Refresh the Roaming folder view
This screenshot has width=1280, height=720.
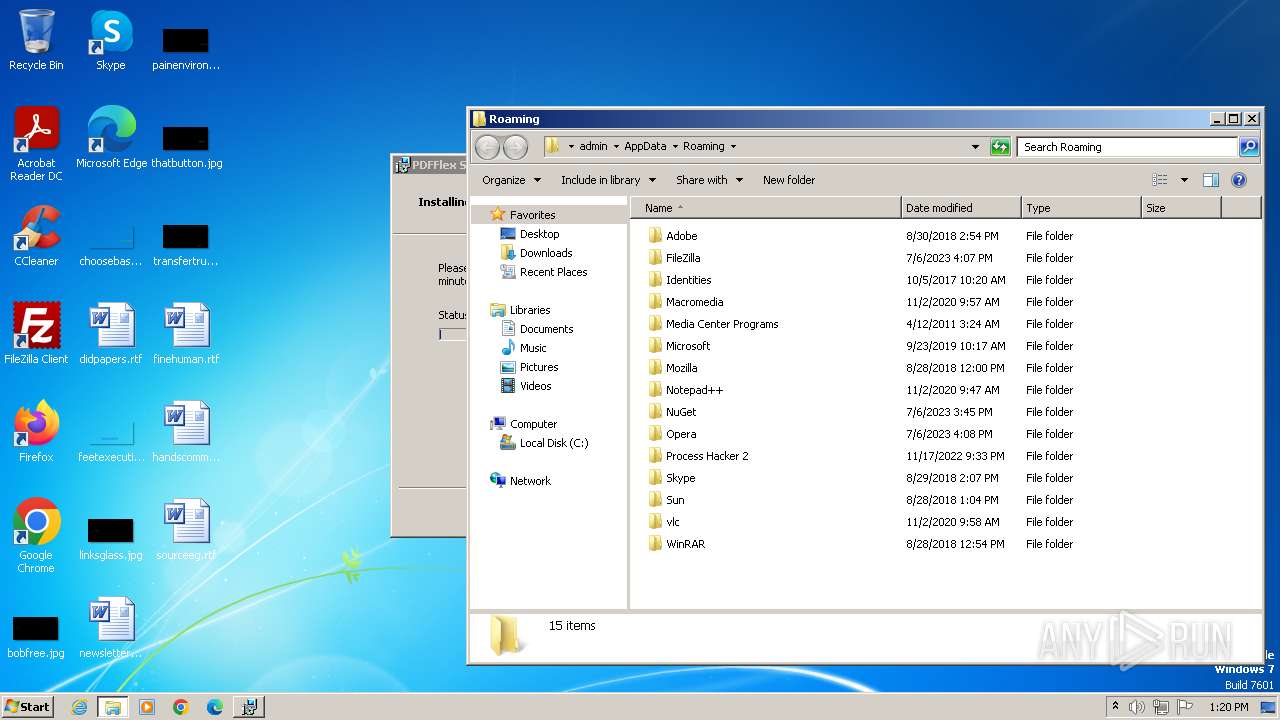coord(1000,147)
